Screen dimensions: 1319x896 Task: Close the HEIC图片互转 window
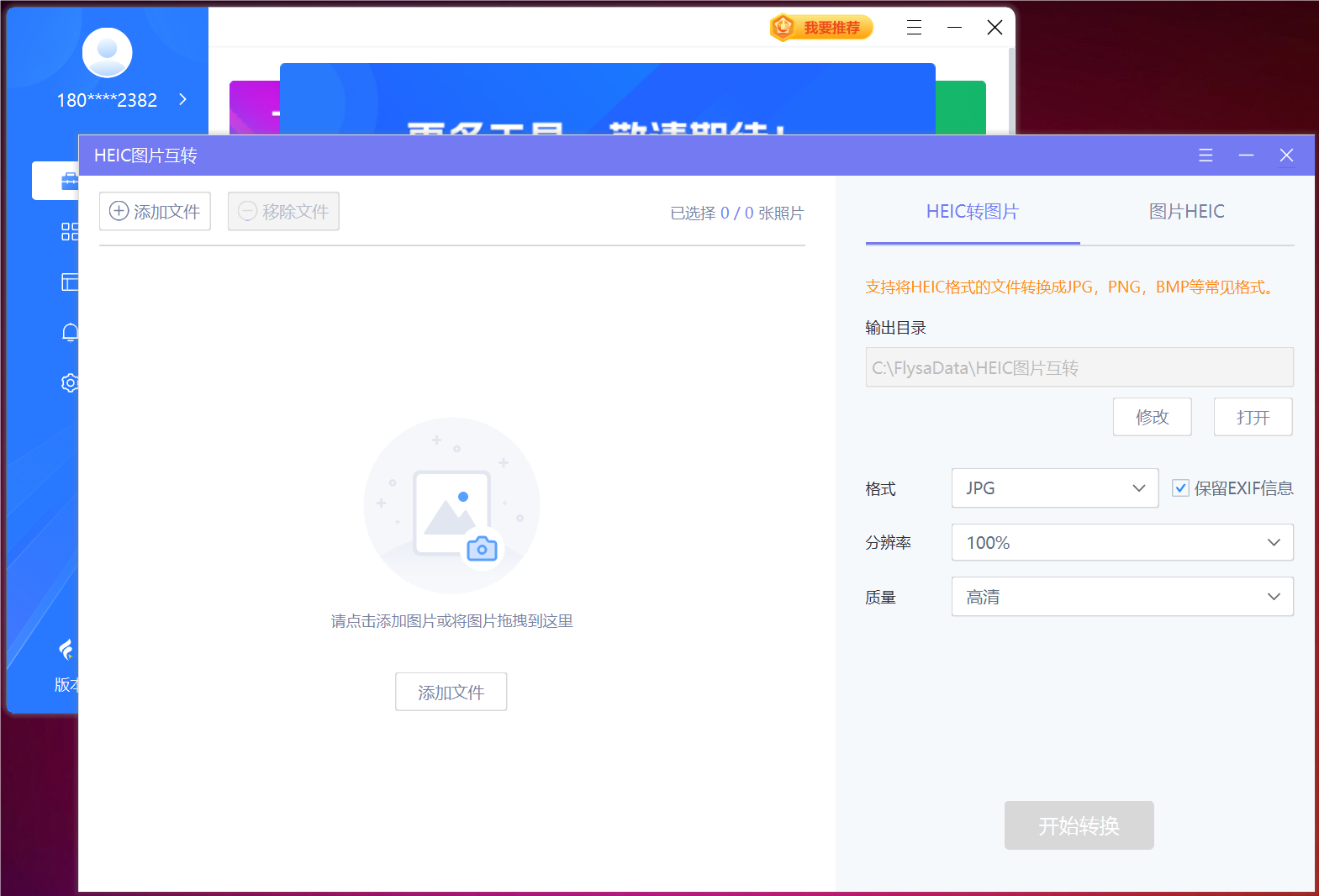(1286, 155)
